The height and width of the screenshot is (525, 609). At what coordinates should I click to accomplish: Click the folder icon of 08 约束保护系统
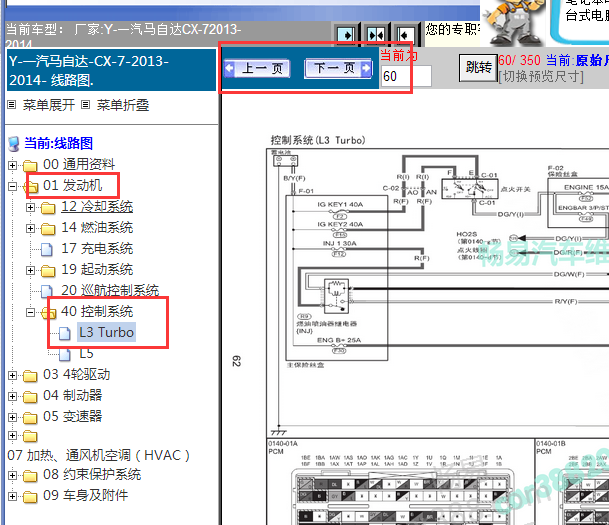(x=30, y=476)
